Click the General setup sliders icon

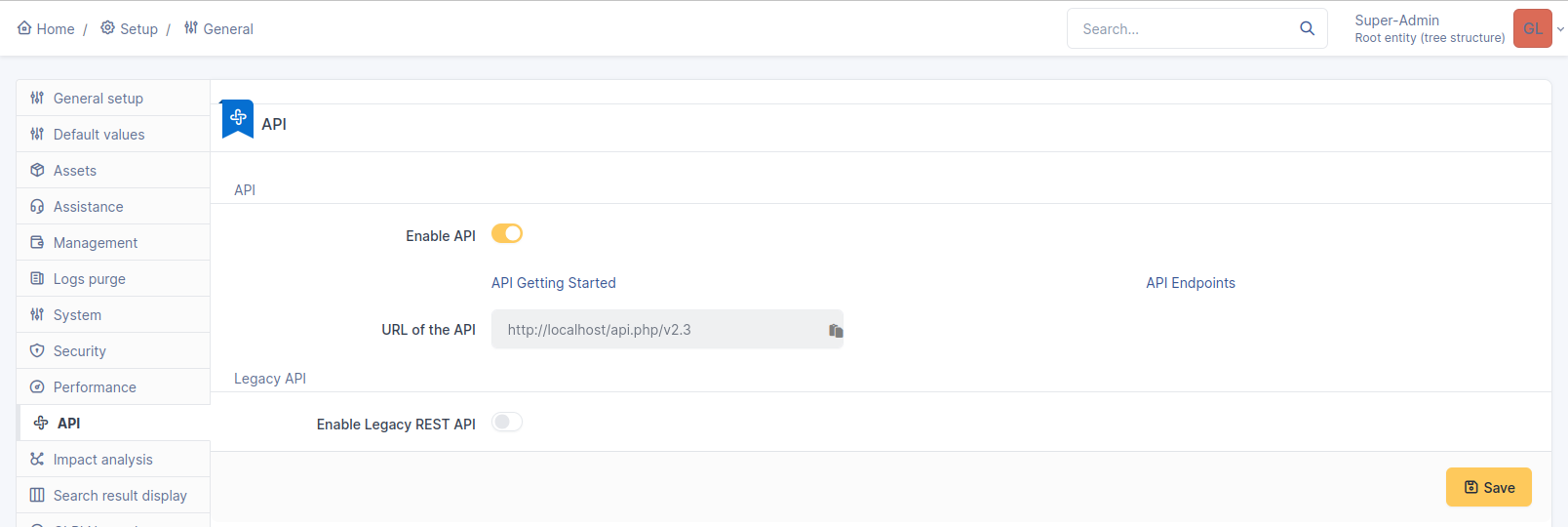(x=37, y=98)
